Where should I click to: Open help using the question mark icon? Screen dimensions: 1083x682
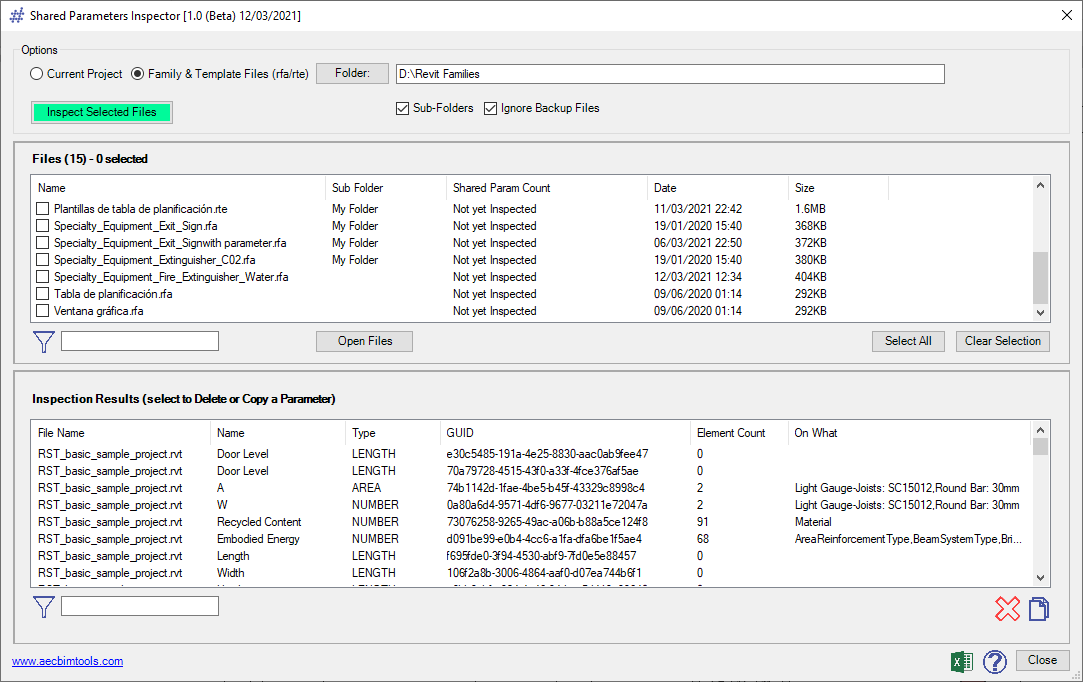994,661
